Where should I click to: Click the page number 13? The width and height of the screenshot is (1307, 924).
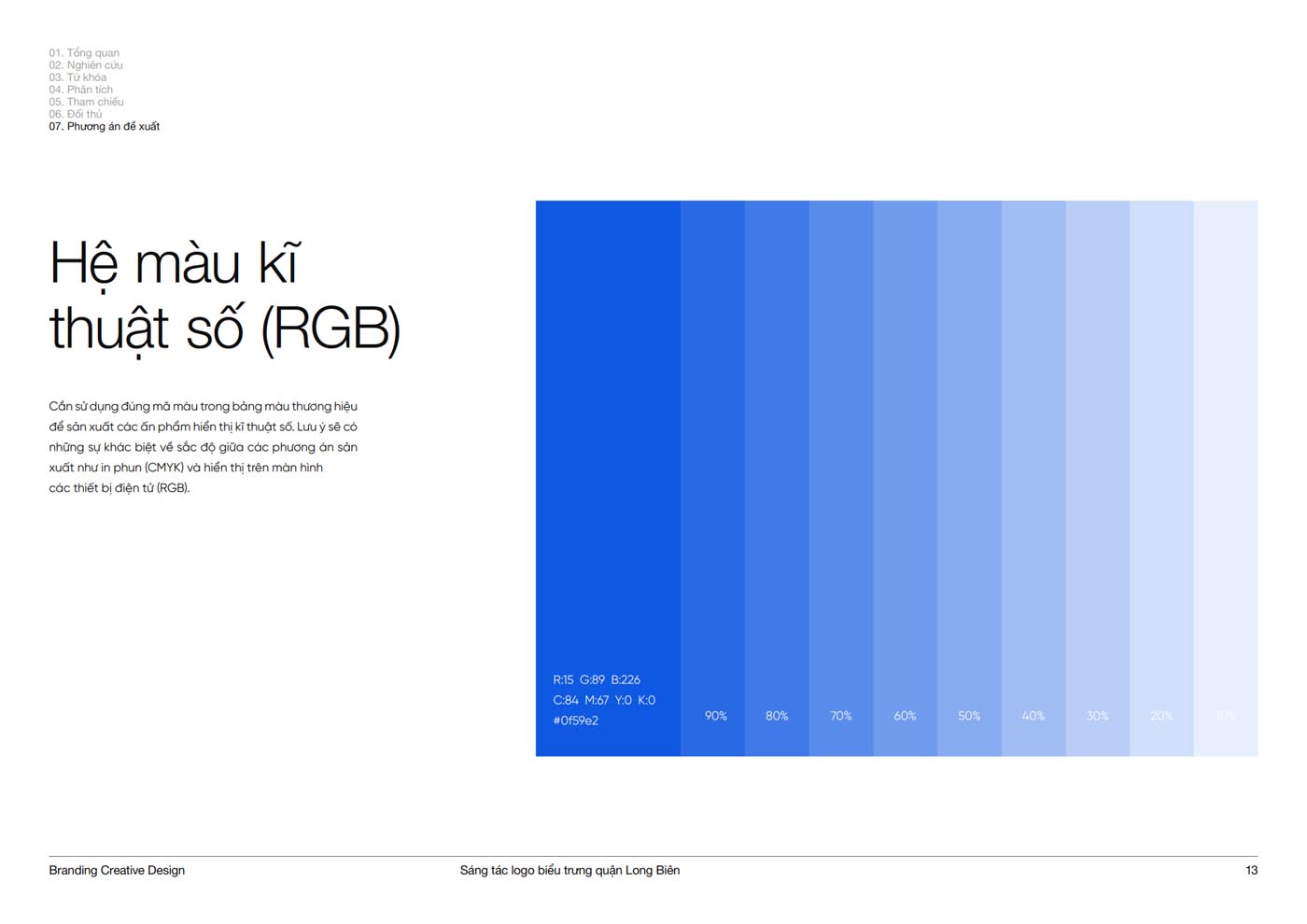[1251, 870]
